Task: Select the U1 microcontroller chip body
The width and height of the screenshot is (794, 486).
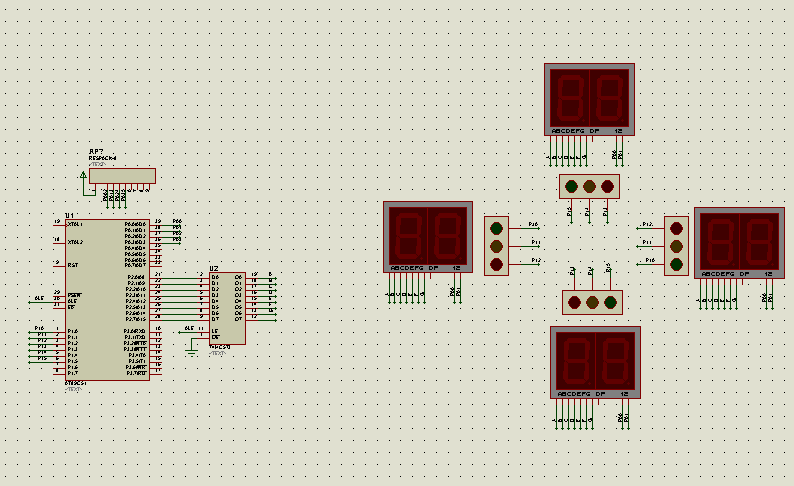Action: point(107,300)
